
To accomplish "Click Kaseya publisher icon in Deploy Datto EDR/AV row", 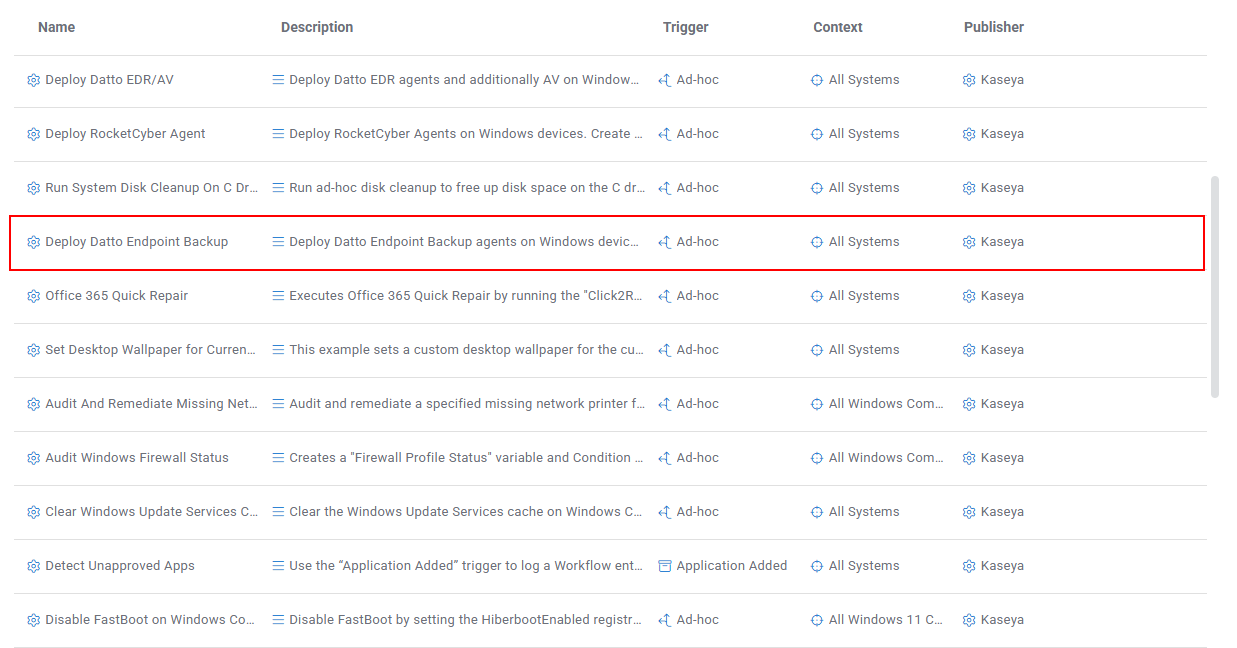I will pos(969,80).
